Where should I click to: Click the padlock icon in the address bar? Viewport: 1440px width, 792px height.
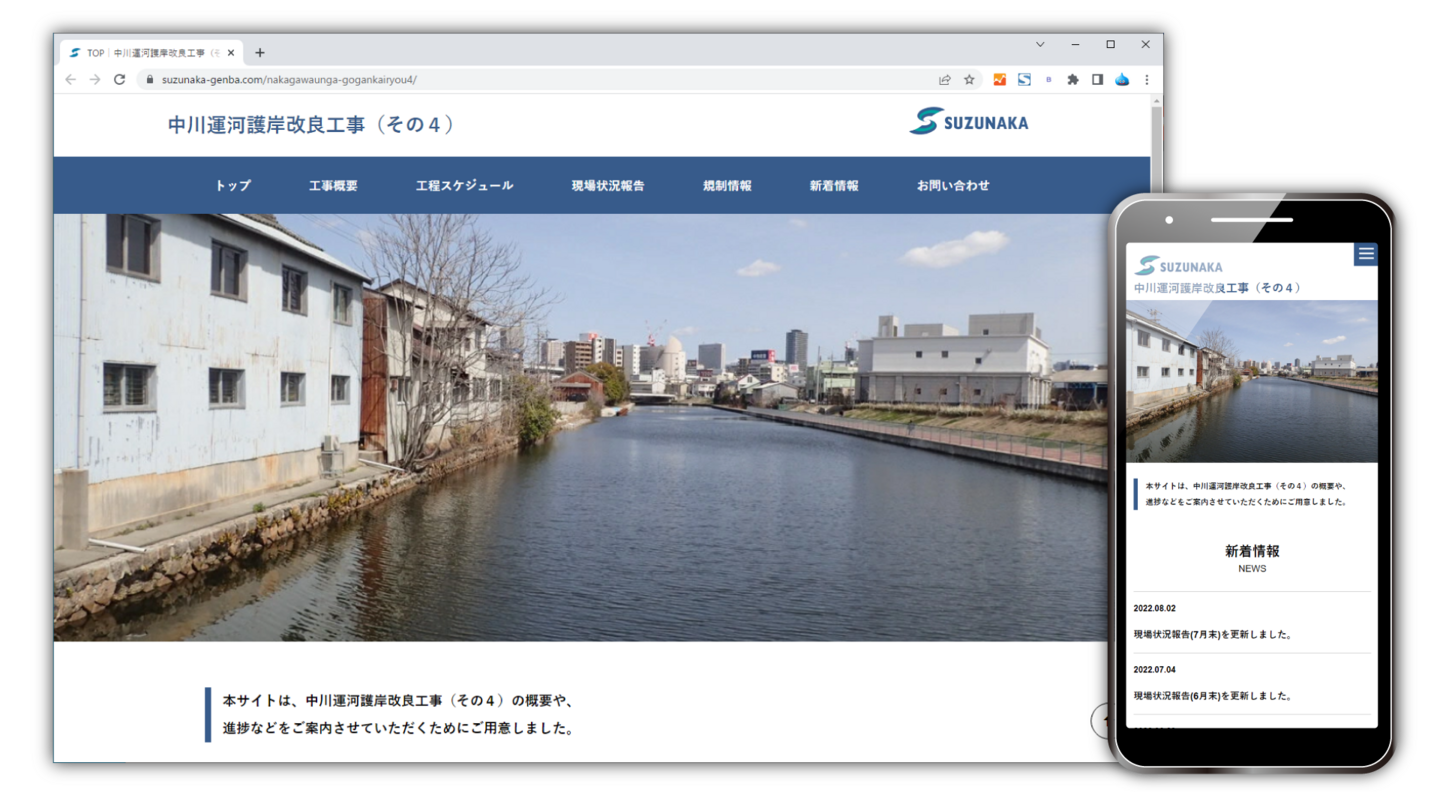pyautogui.click(x=148, y=79)
